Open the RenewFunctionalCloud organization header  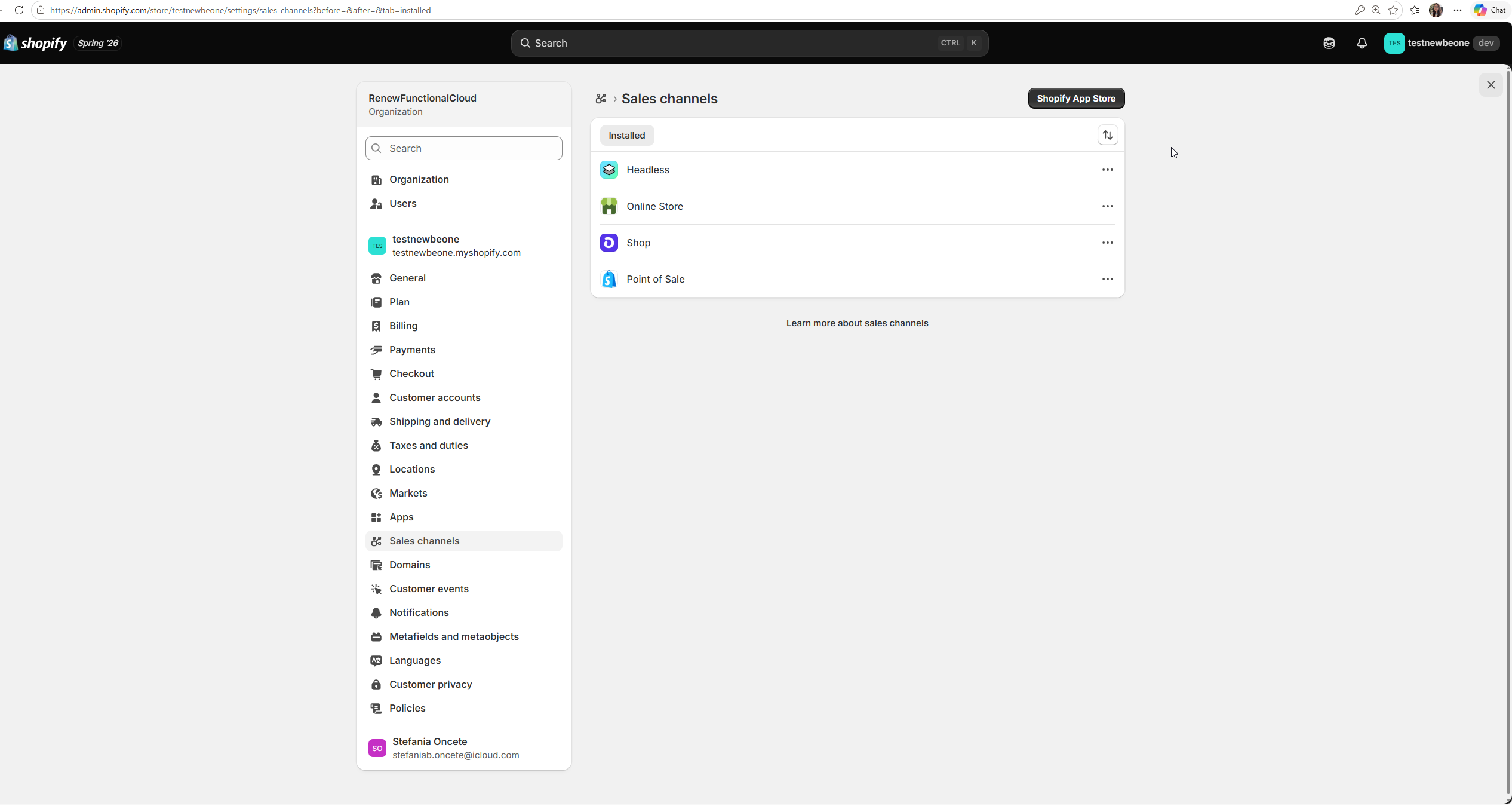click(x=463, y=105)
